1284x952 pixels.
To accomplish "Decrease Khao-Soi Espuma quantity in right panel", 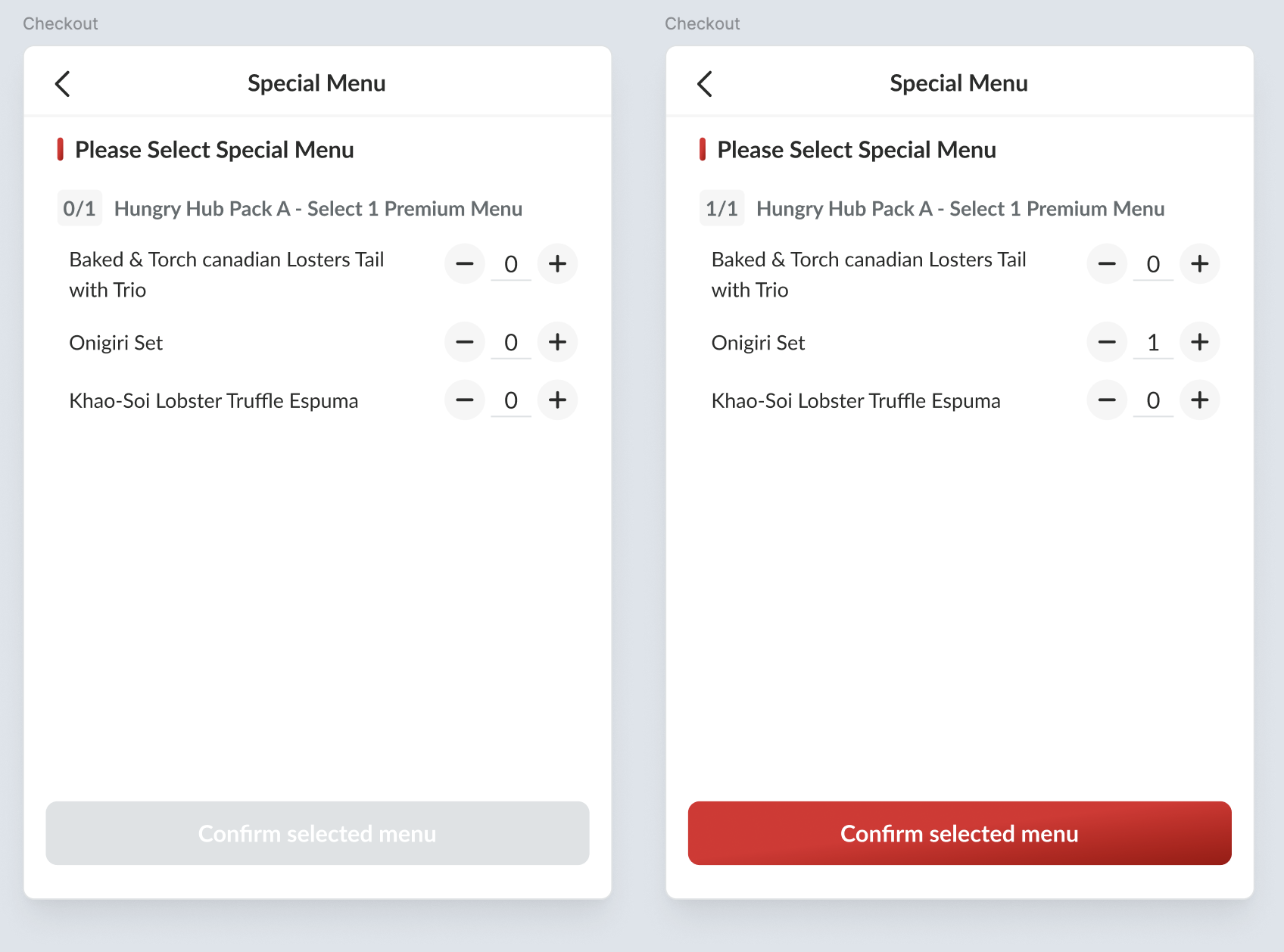I will (x=1107, y=400).
